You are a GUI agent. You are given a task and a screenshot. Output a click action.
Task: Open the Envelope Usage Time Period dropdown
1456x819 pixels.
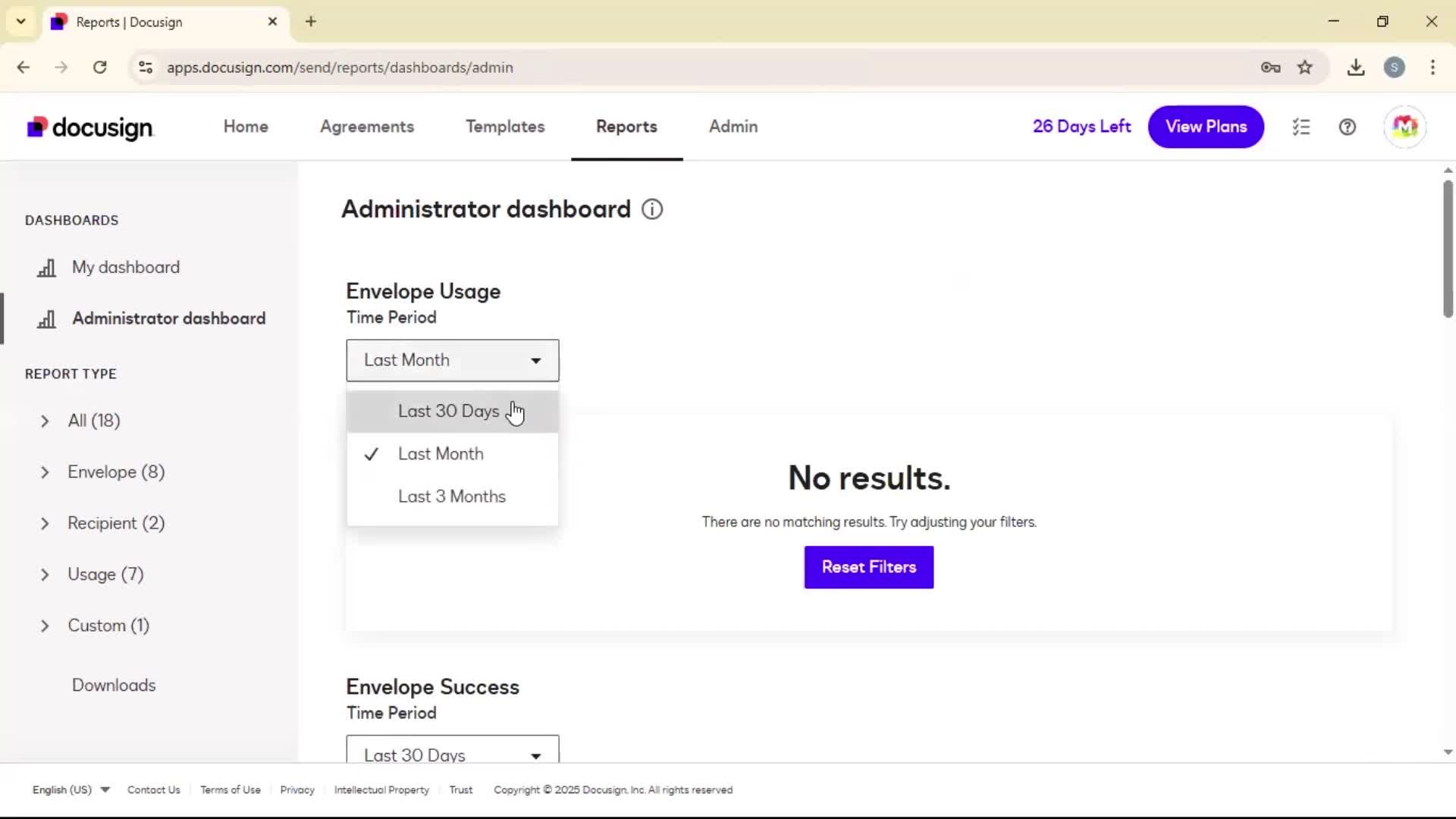[453, 360]
